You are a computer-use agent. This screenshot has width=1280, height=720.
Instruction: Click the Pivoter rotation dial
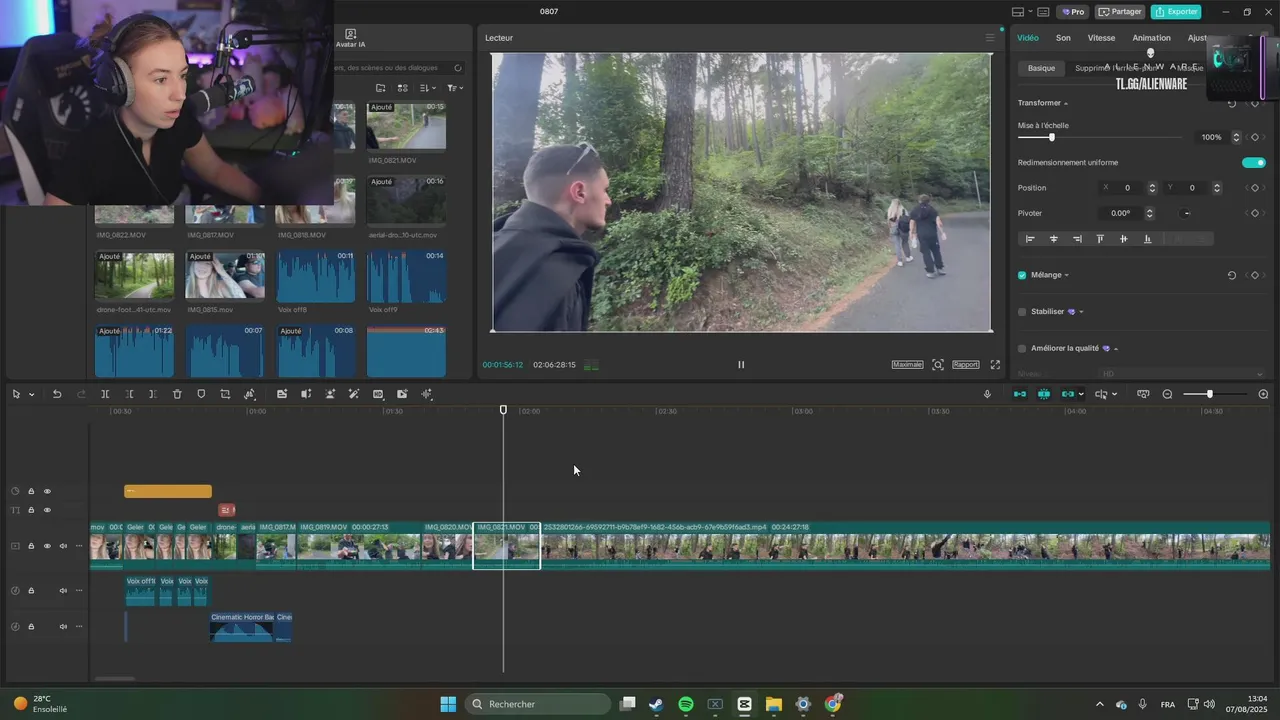point(1187,213)
